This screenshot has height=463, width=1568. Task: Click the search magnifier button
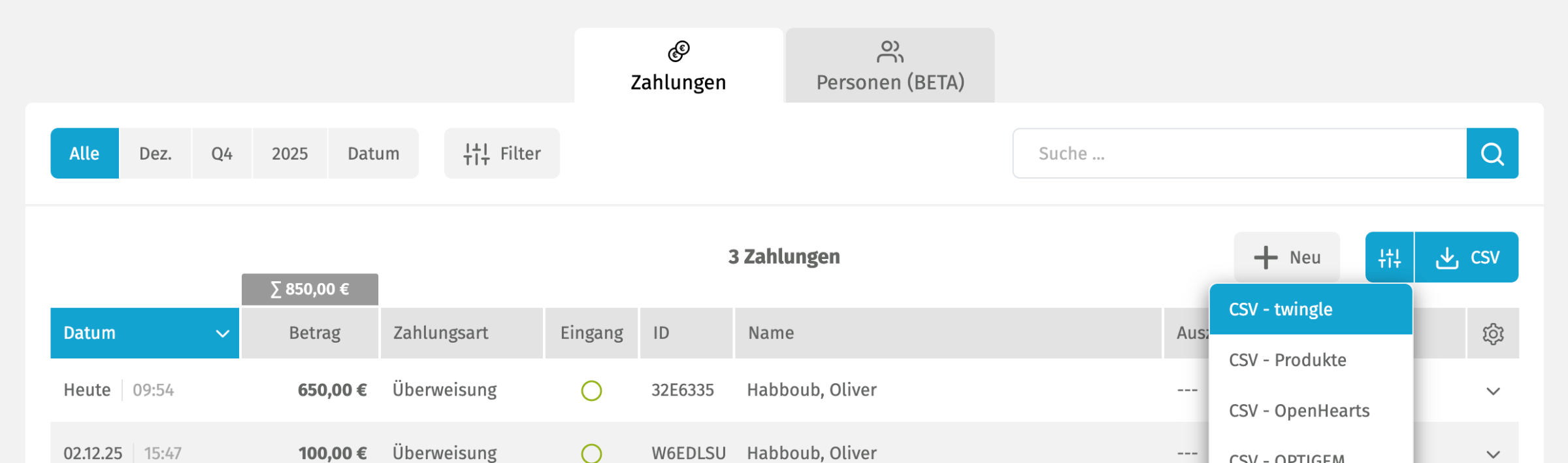tap(1492, 154)
